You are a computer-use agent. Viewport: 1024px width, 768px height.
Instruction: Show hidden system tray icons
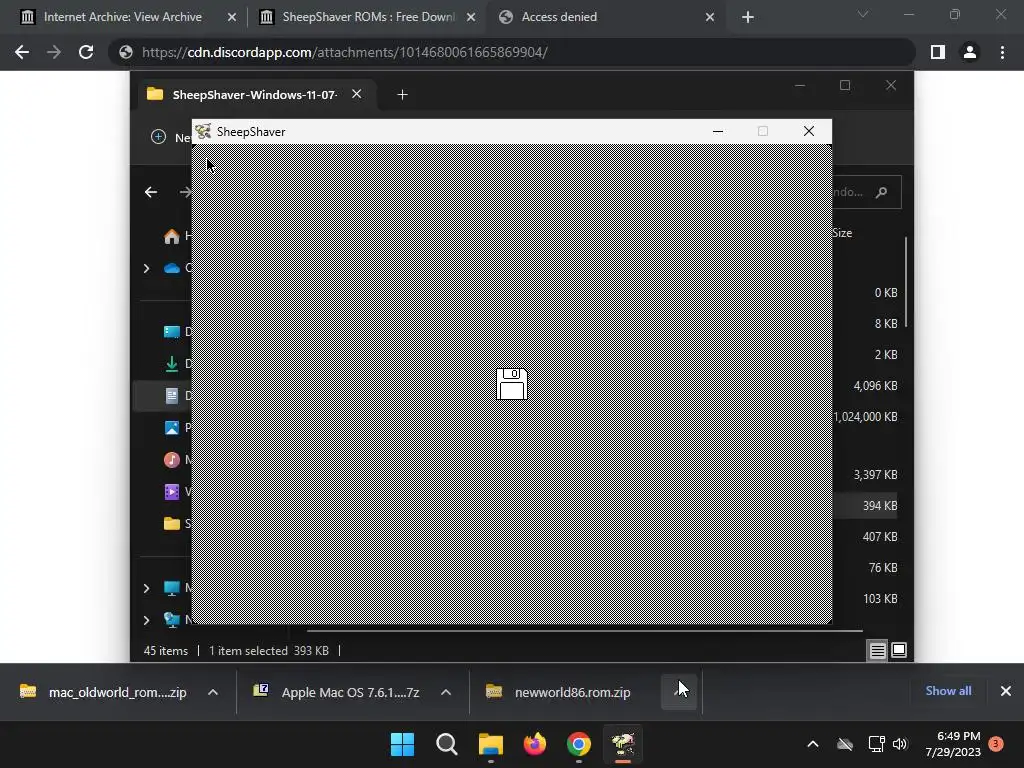click(813, 744)
